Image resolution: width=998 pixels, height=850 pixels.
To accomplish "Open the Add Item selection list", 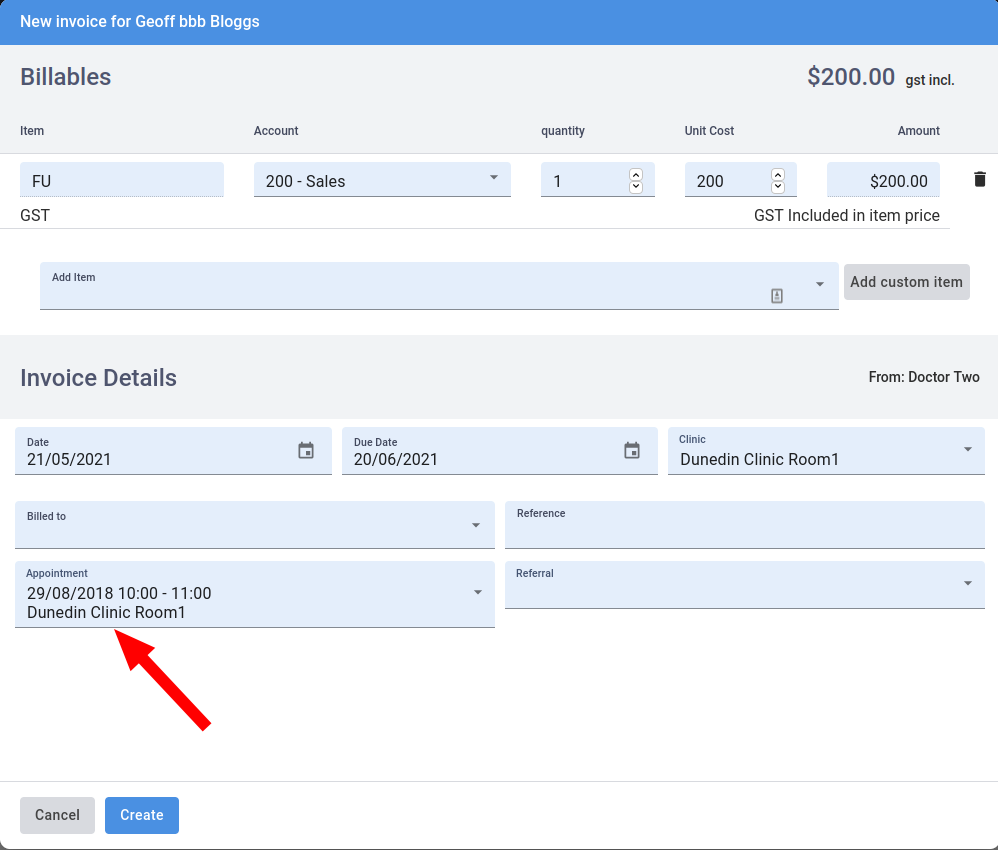I will 820,285.
